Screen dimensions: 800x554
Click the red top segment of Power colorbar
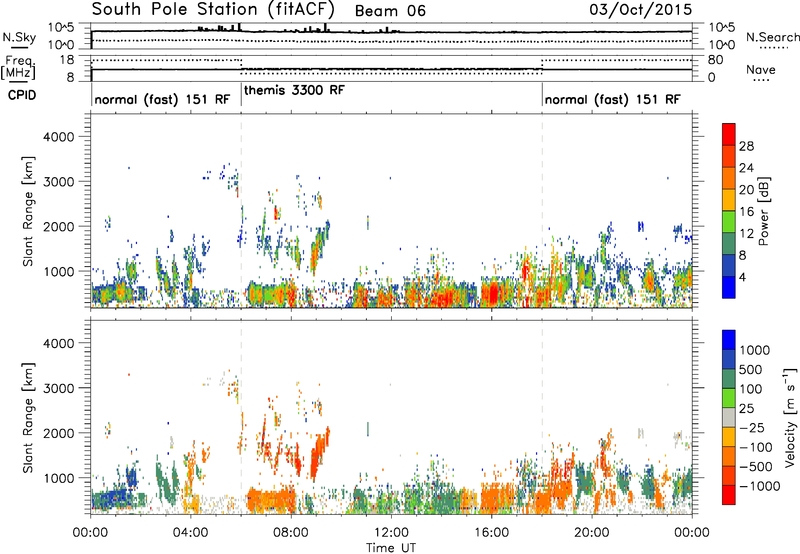[x=729, y=134]
